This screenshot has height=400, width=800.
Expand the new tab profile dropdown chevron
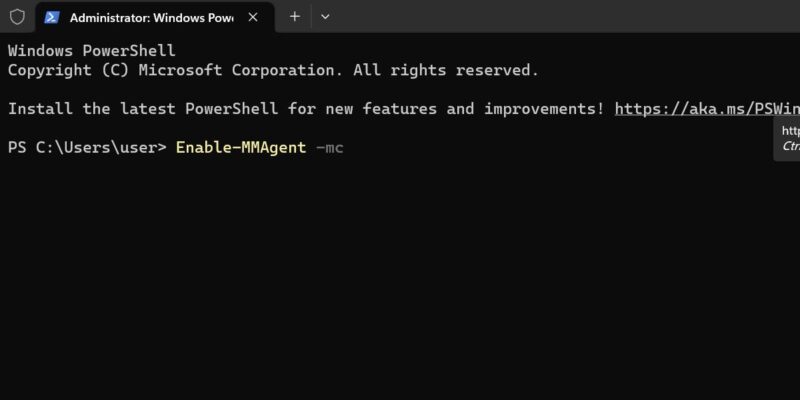pos(325,17)
